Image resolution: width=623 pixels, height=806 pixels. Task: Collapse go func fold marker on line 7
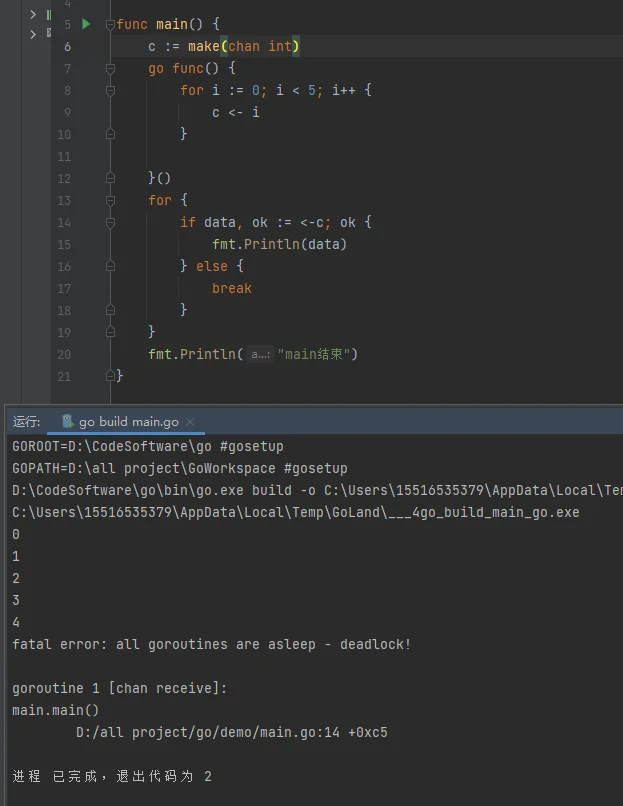pyautogui.click(x=110, y=68)
